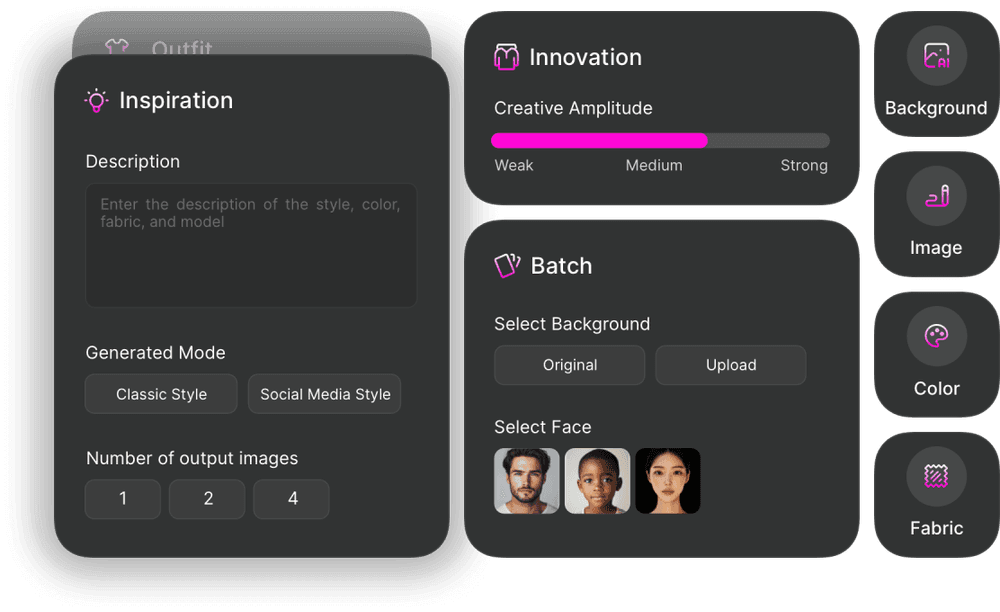Switch to the Outfit tab

tap(182, 48)
